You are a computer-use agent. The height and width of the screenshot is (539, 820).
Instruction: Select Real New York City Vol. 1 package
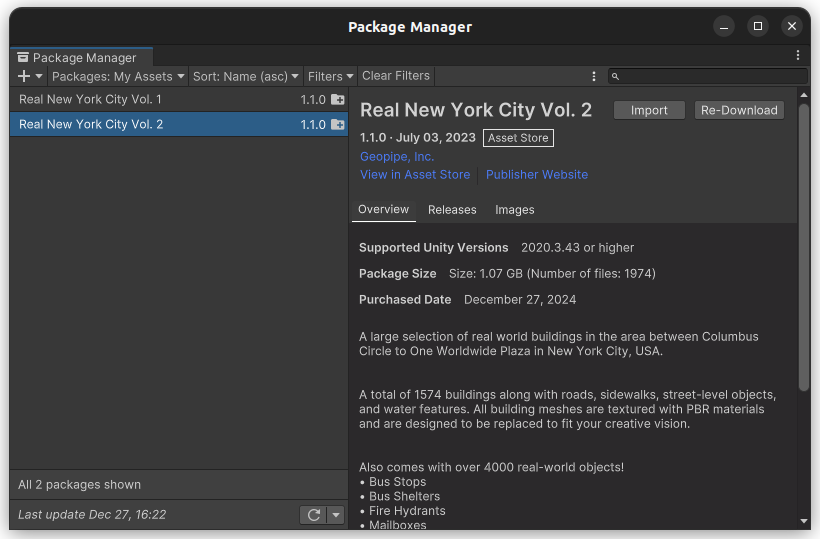[179, 99]
